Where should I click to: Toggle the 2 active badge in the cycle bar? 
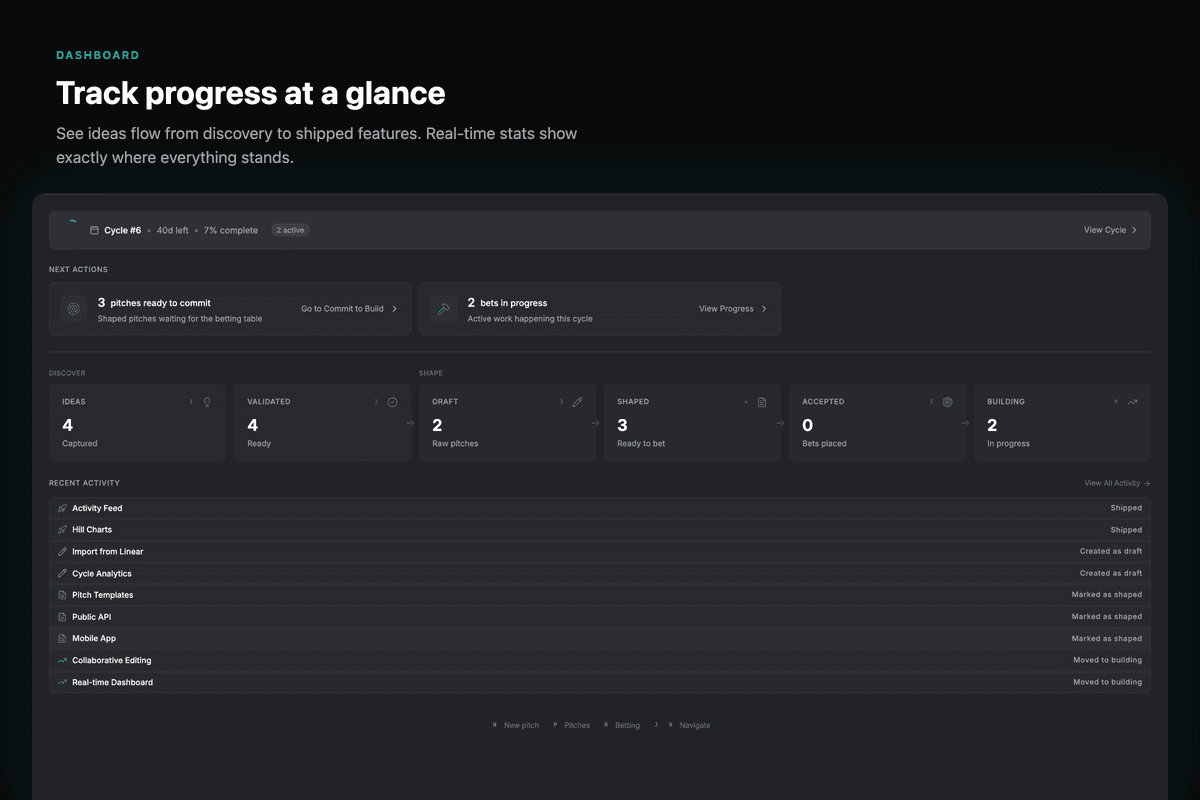point(289,229)
